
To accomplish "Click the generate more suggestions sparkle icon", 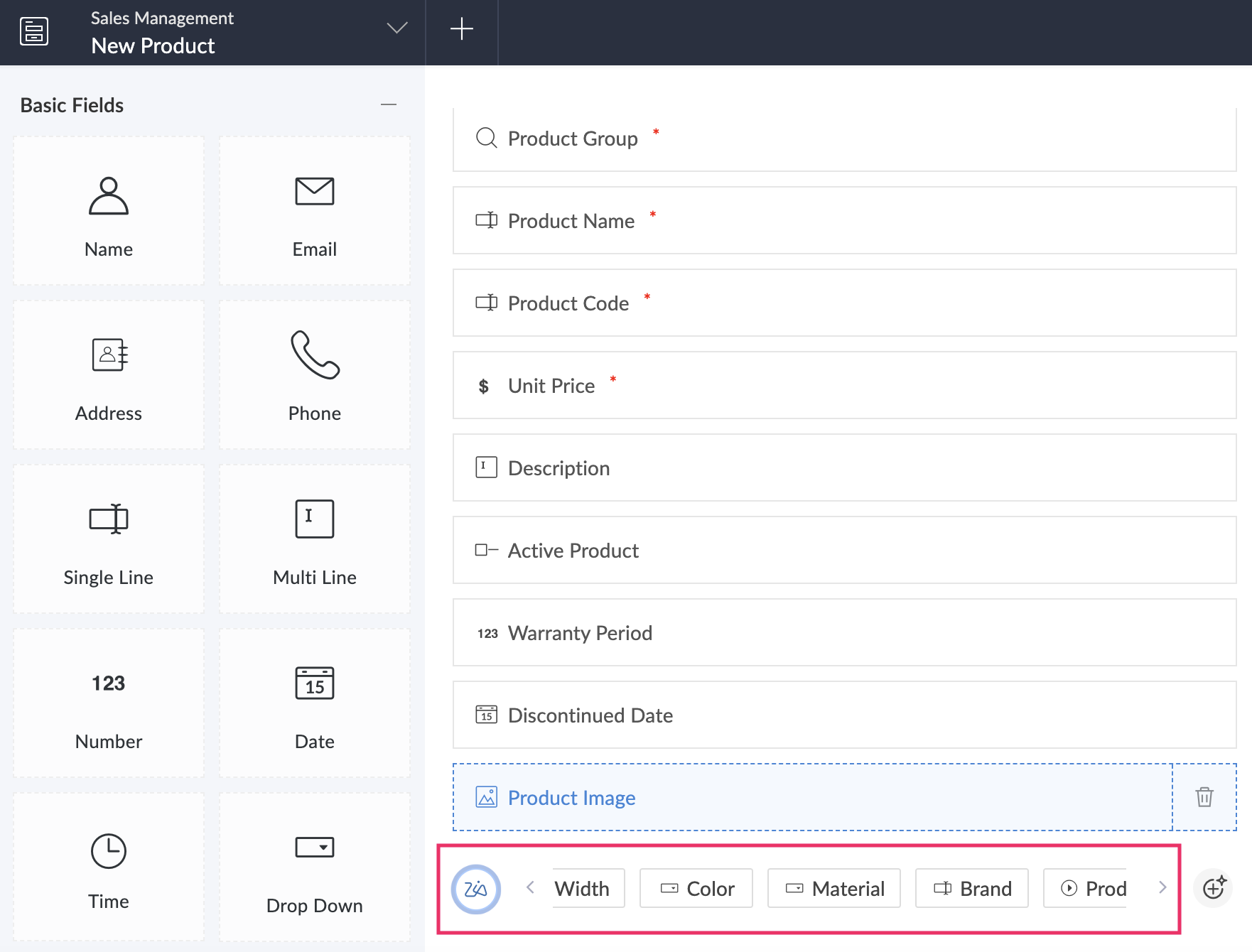I will (x=1213, y=888).
